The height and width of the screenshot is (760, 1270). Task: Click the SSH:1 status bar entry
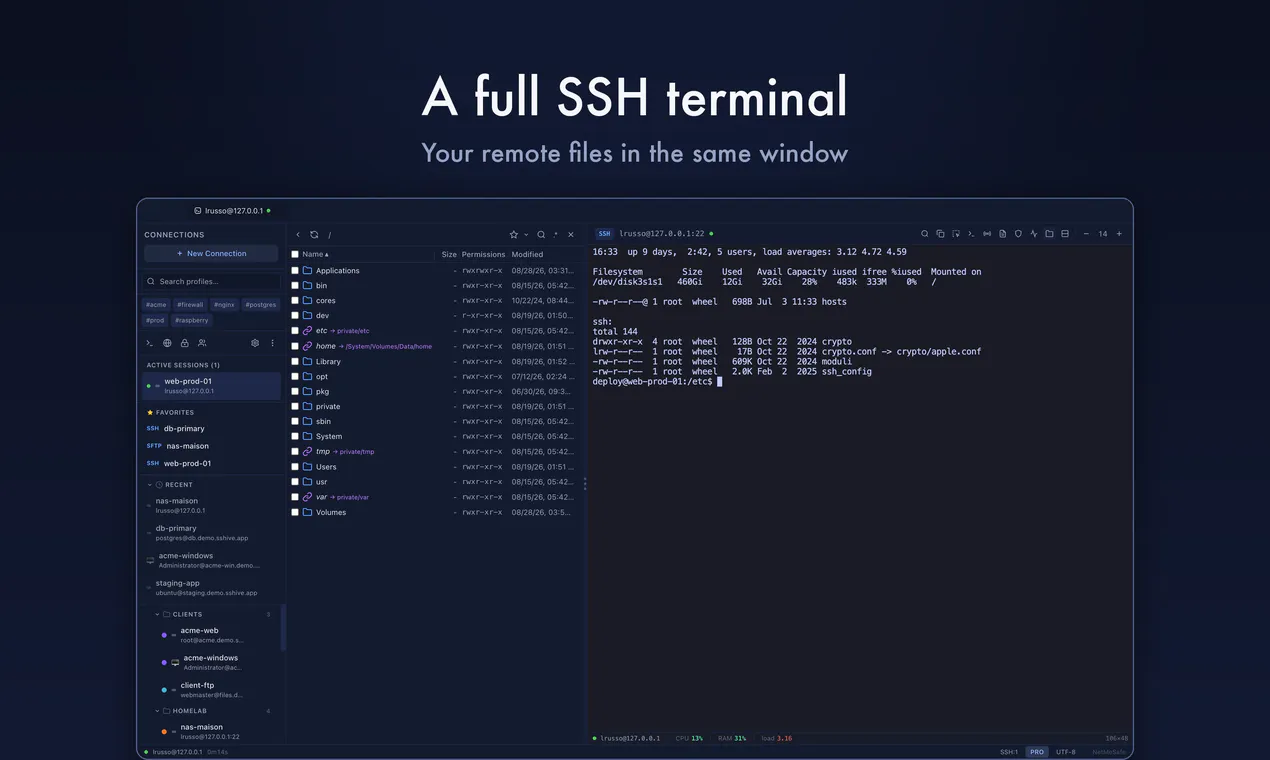[1009, 752]
